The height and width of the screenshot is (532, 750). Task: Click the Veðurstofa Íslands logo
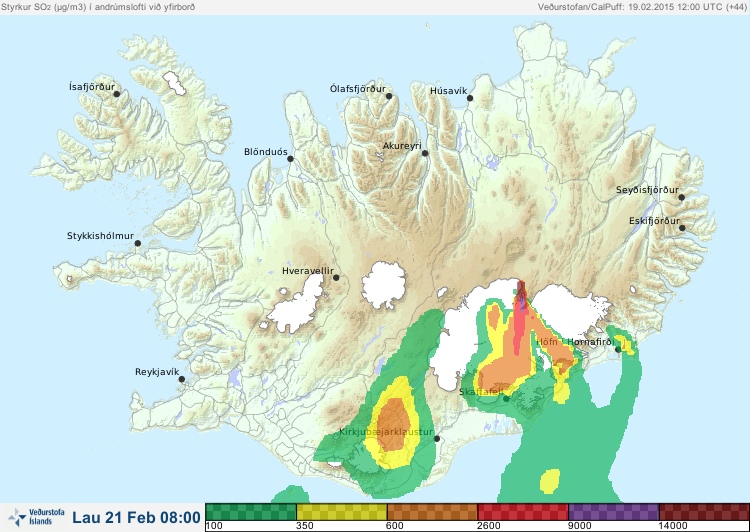point(36,517)
